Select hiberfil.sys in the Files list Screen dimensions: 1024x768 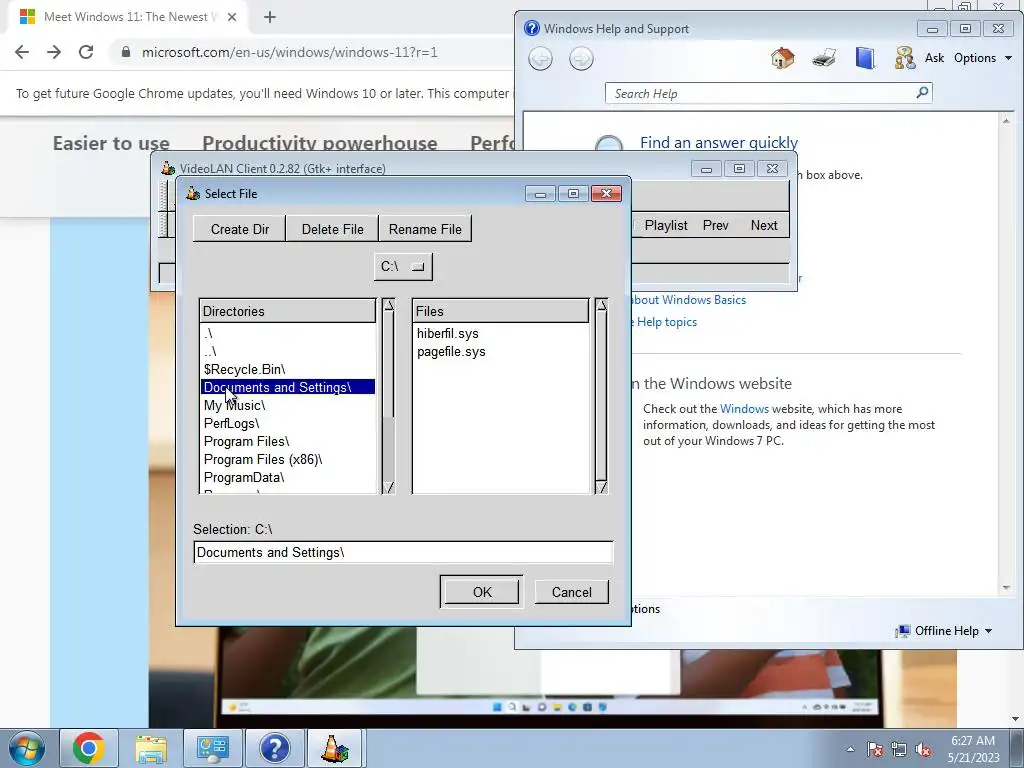click(500, 334)
